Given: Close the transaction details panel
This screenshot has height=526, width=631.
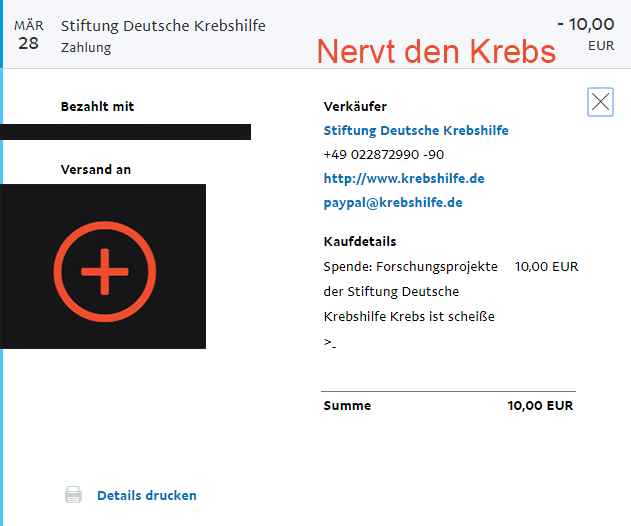Looking at the screenshot, I should pyautogui.click(x=600, y=102).
